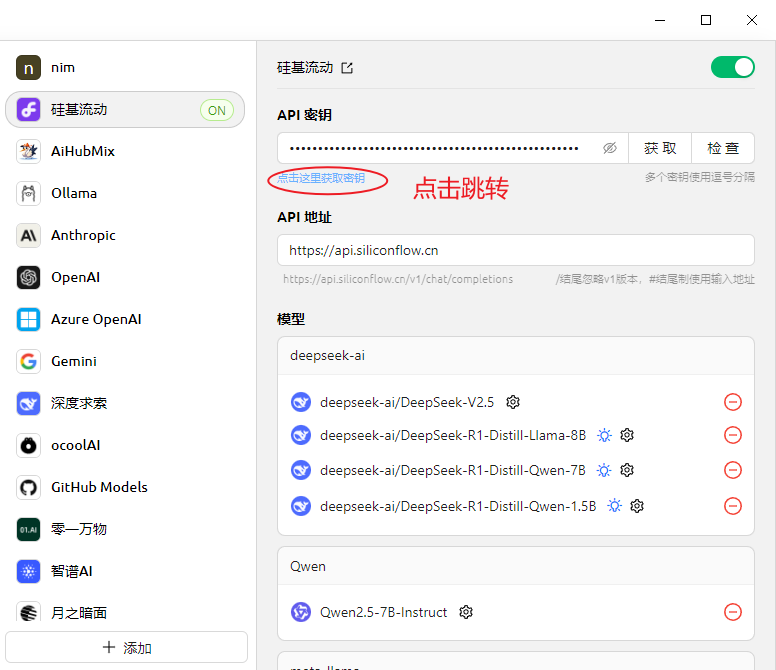Select the AiHubMix provider
776x670 pixels.
click(x=125, y=151)
